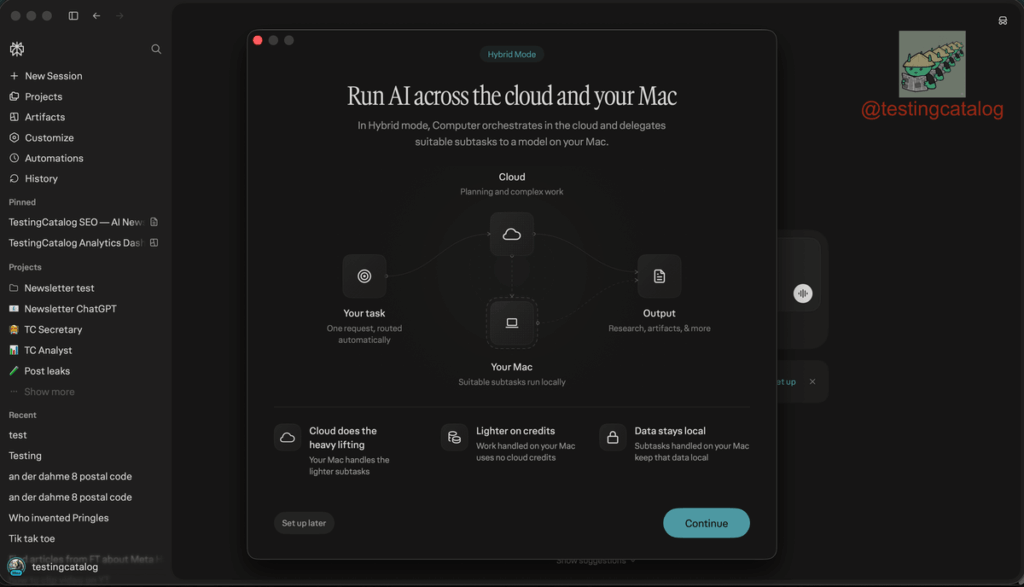This screenshot has width=1024, height=587.
Task: Click the voice waveform button behind dialog
Action: click(803, 294)
